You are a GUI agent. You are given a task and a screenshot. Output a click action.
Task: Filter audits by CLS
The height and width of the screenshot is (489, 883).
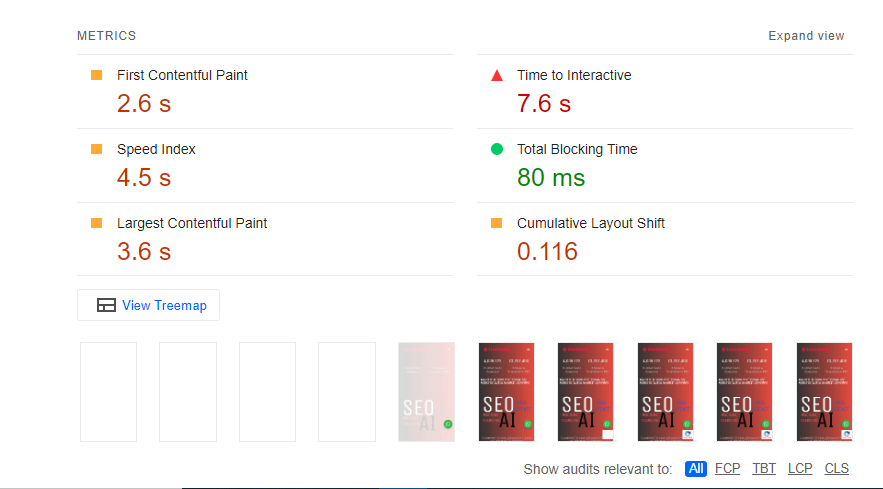(836, 468)
